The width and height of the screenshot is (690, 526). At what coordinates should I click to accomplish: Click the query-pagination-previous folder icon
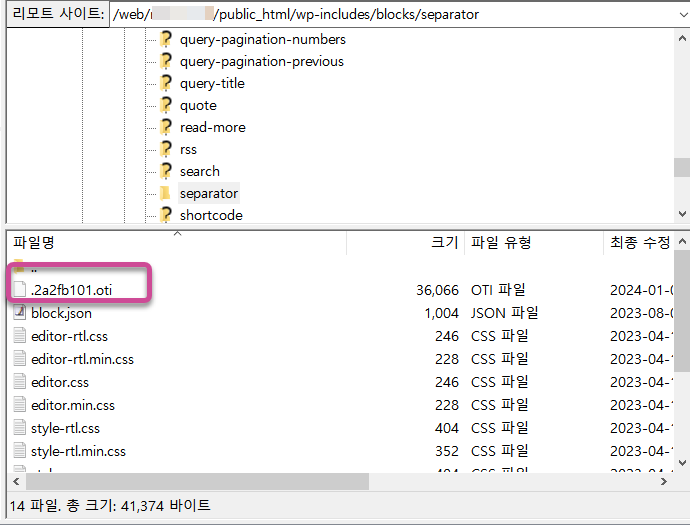coord(166,61)
